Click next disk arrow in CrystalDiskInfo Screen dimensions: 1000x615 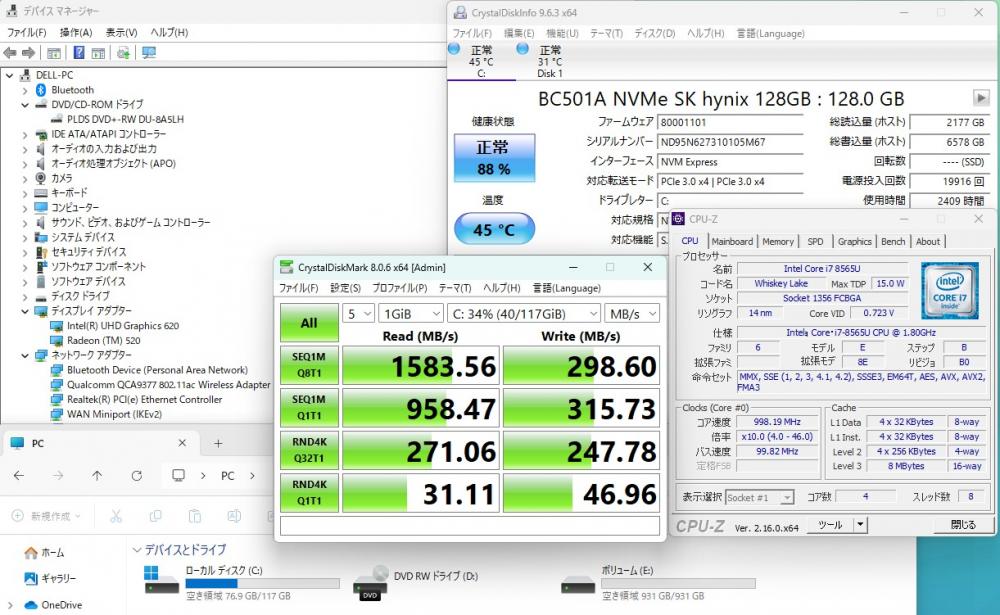[981, 98]
